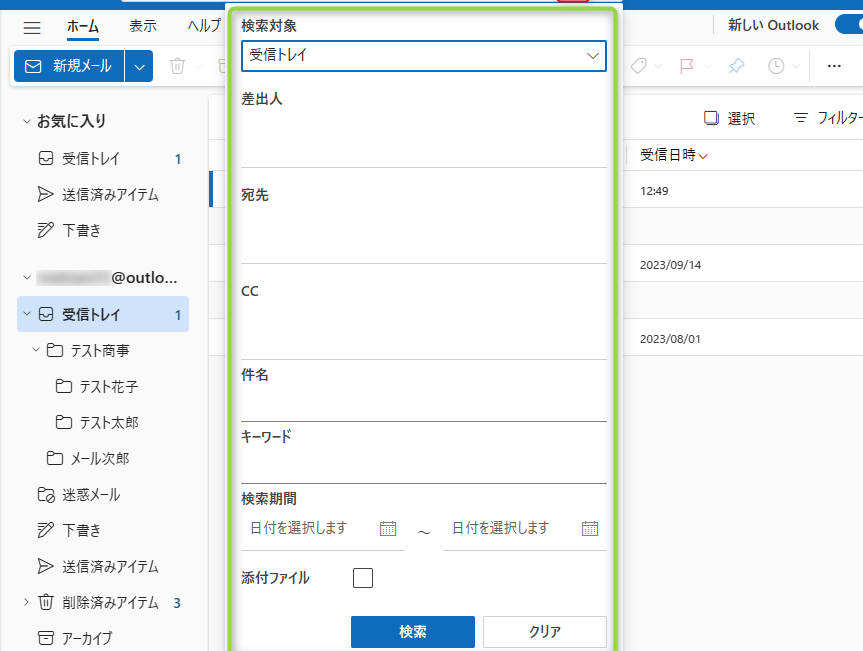Click the pin icon in toolbar
Viewport: 863px width, 651px height.
click(736, 66)
